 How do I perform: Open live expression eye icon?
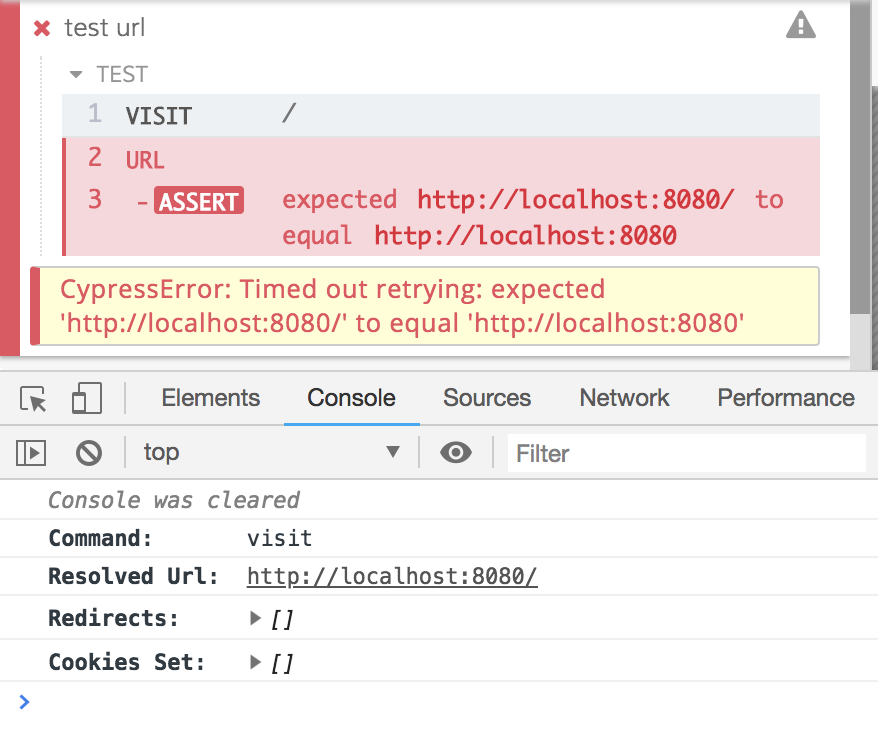pyautogui.click(x=456, y=452)
